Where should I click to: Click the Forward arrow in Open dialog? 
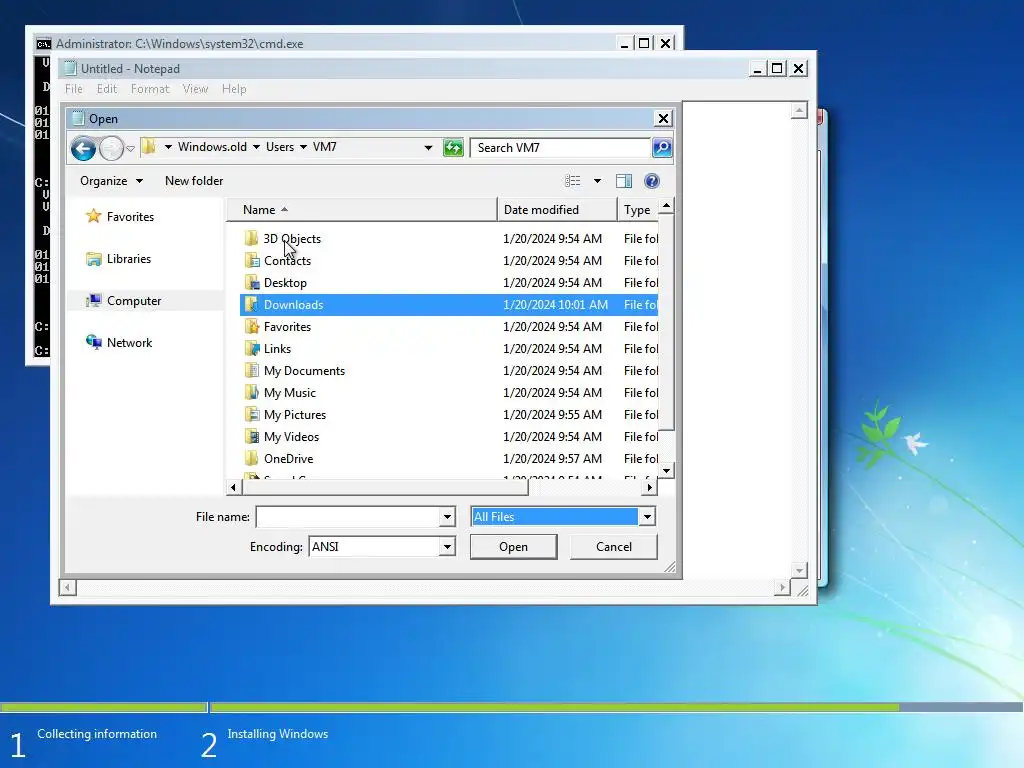(x=112, y=148)
